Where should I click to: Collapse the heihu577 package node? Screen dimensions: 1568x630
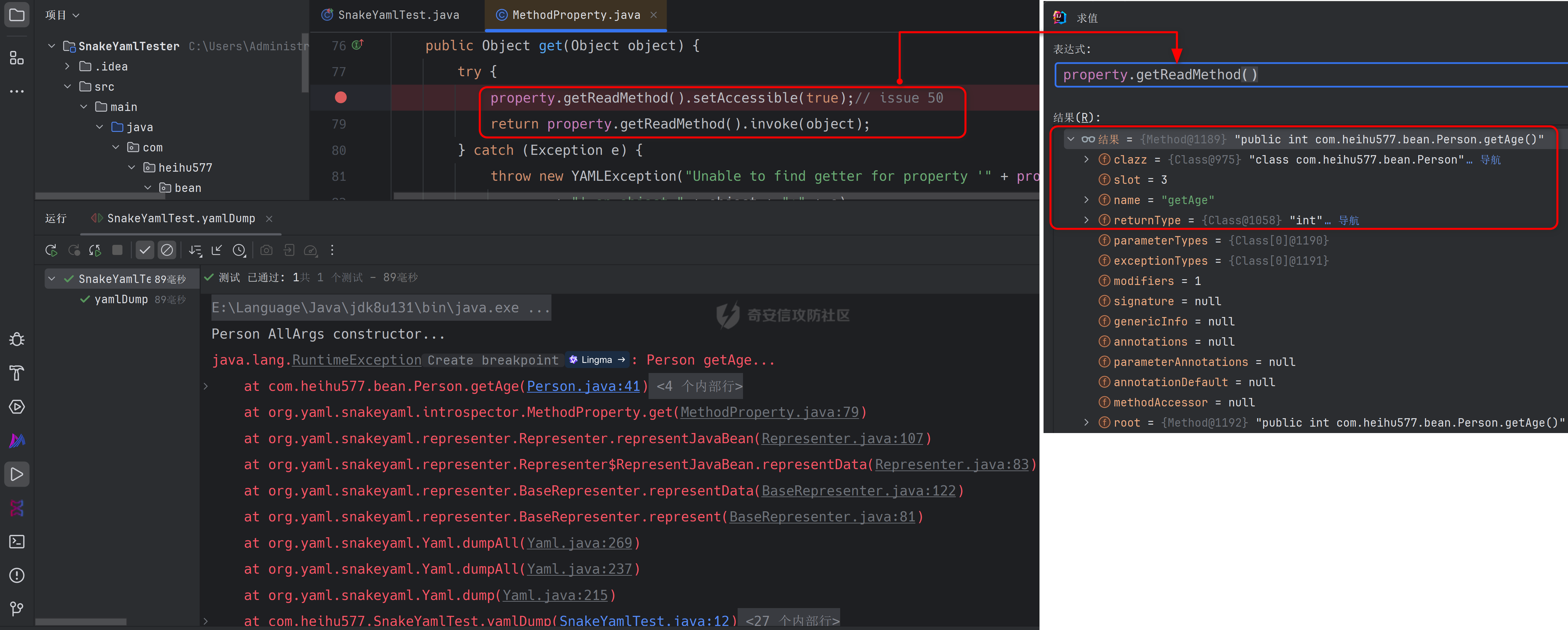pyautogui.click(x=132, y=167)
